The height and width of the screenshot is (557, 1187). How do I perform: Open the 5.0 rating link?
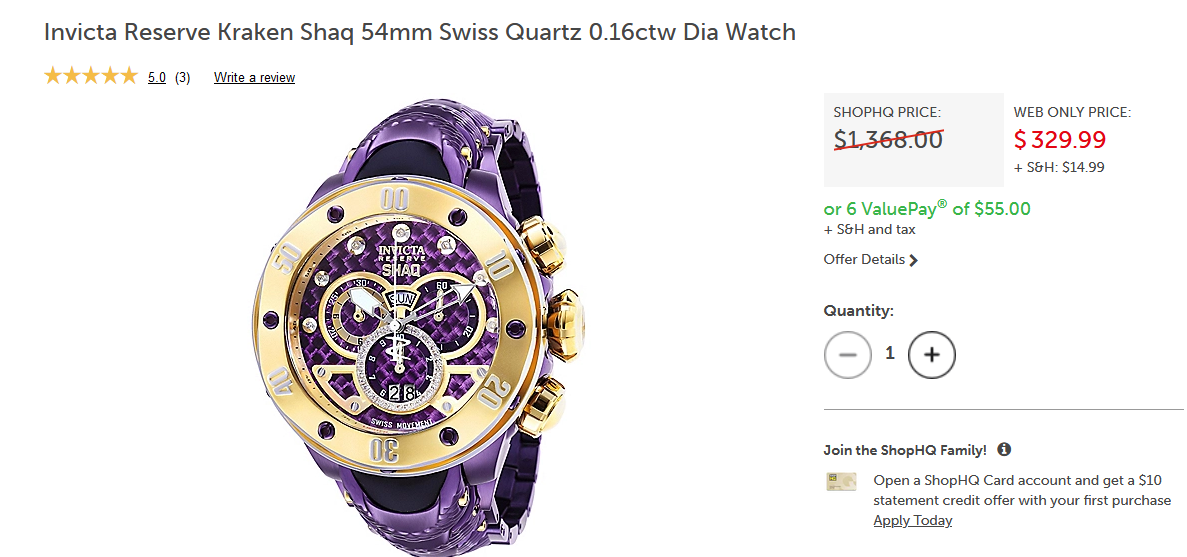(157, 77)
